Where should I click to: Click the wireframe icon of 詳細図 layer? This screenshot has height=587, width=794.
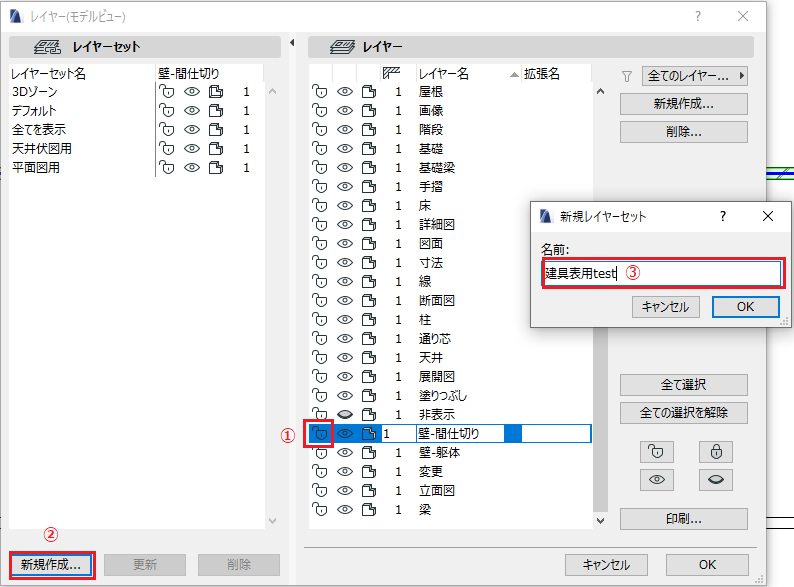click(369, 224)
